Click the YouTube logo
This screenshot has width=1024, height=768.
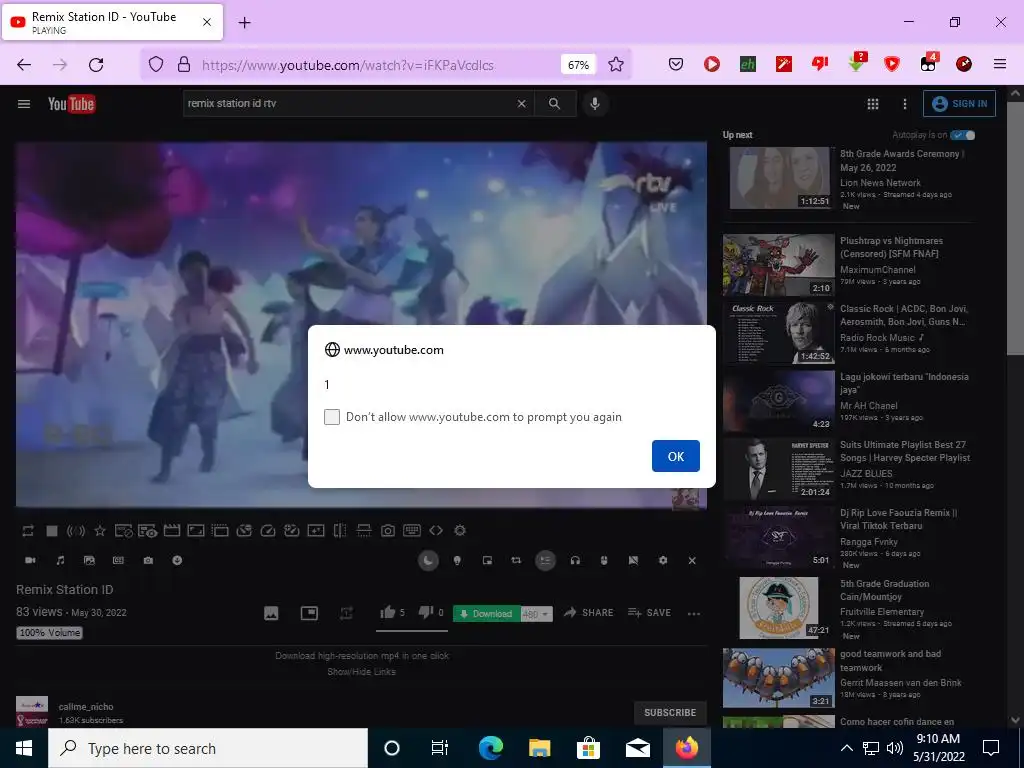click(x=71, y=104)
